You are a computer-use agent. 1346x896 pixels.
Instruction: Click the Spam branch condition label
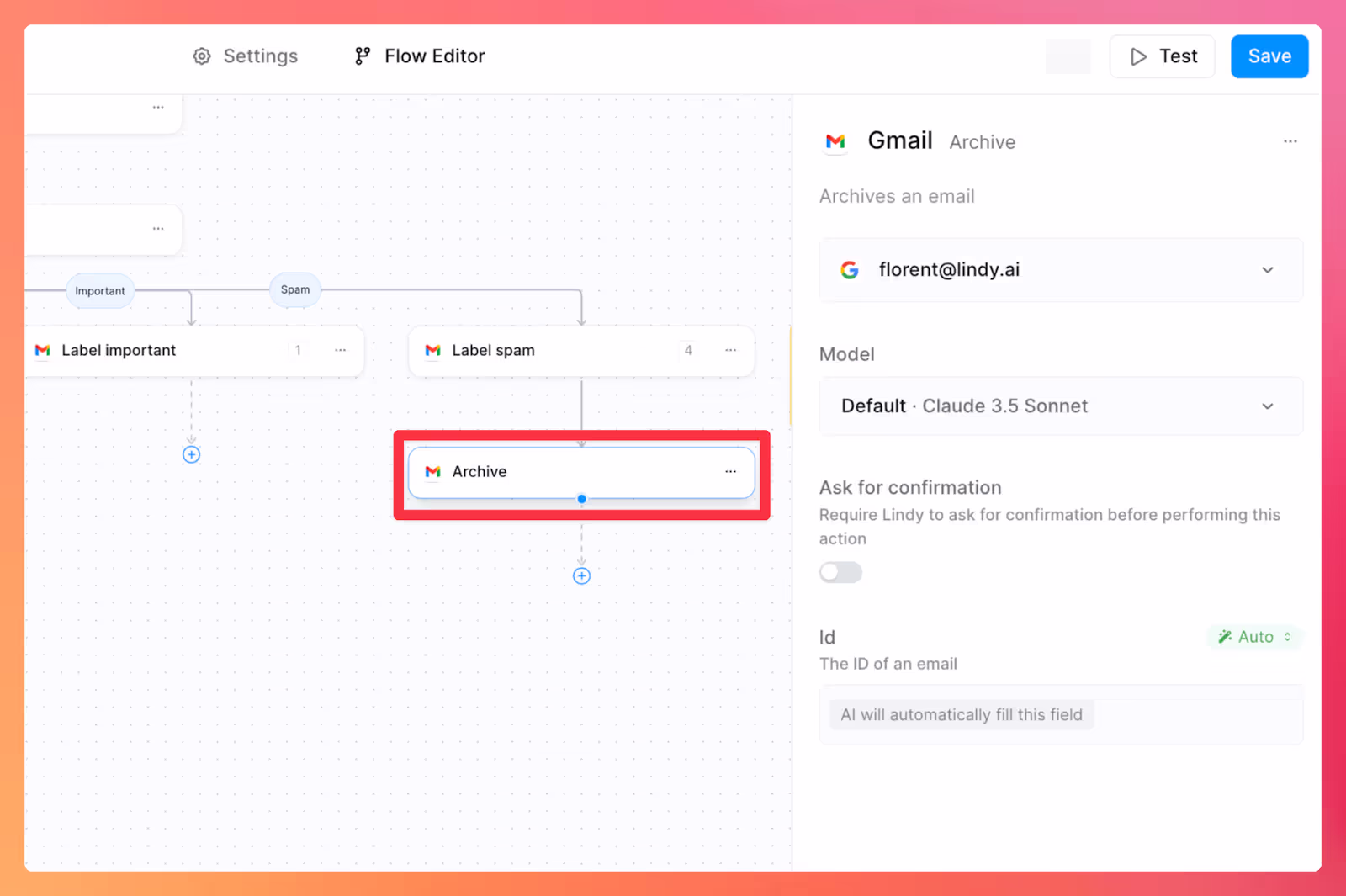(295, 289)
